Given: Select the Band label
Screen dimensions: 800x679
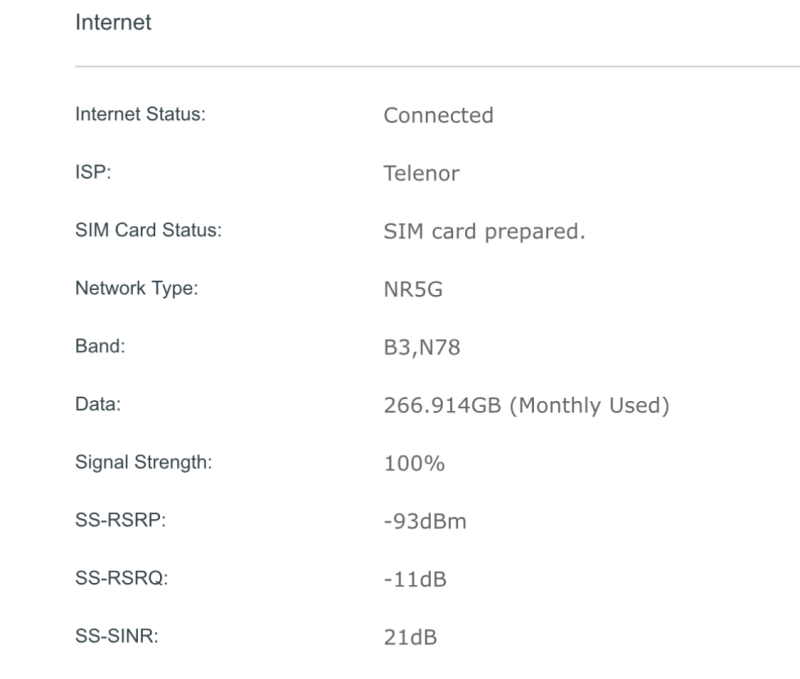Looking at the screenshot, I should [100, 346].
